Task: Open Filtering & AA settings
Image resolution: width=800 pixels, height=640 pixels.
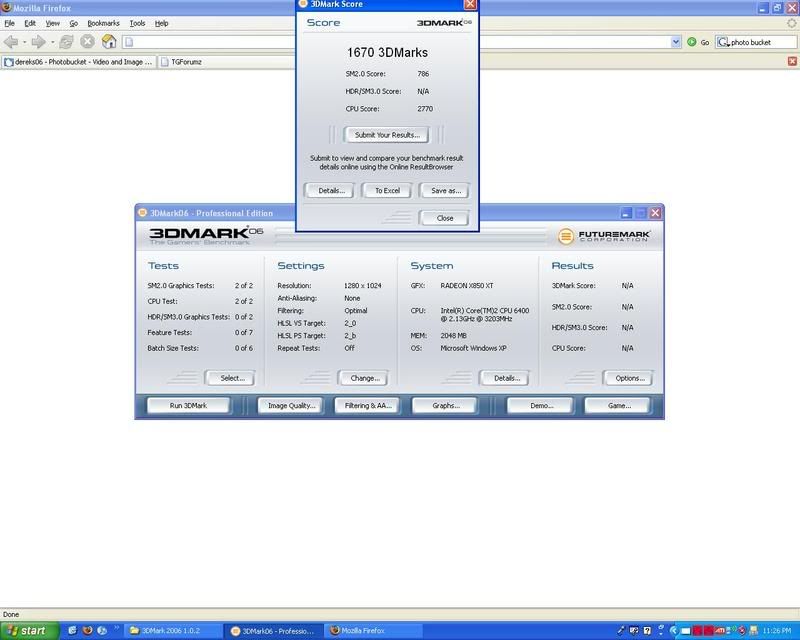Action: (x=368, y=406)
